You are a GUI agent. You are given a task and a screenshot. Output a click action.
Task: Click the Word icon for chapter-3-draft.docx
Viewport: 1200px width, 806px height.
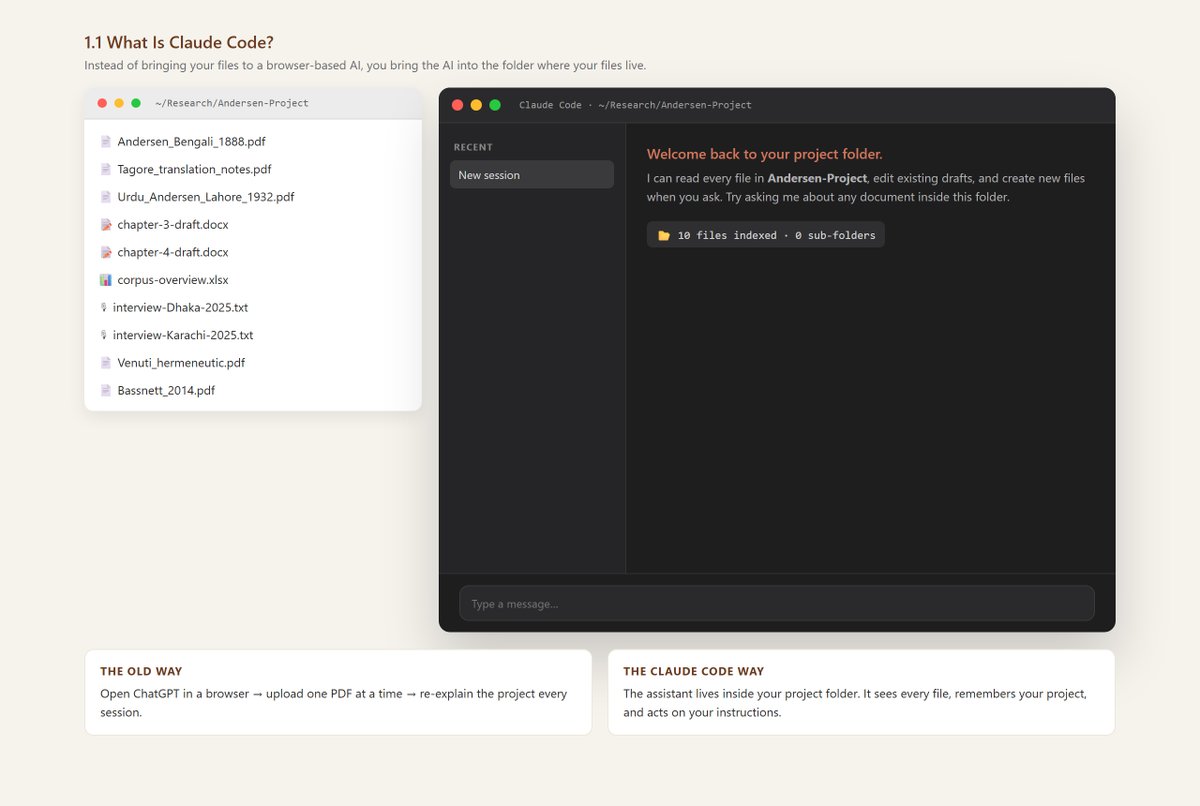106,225
